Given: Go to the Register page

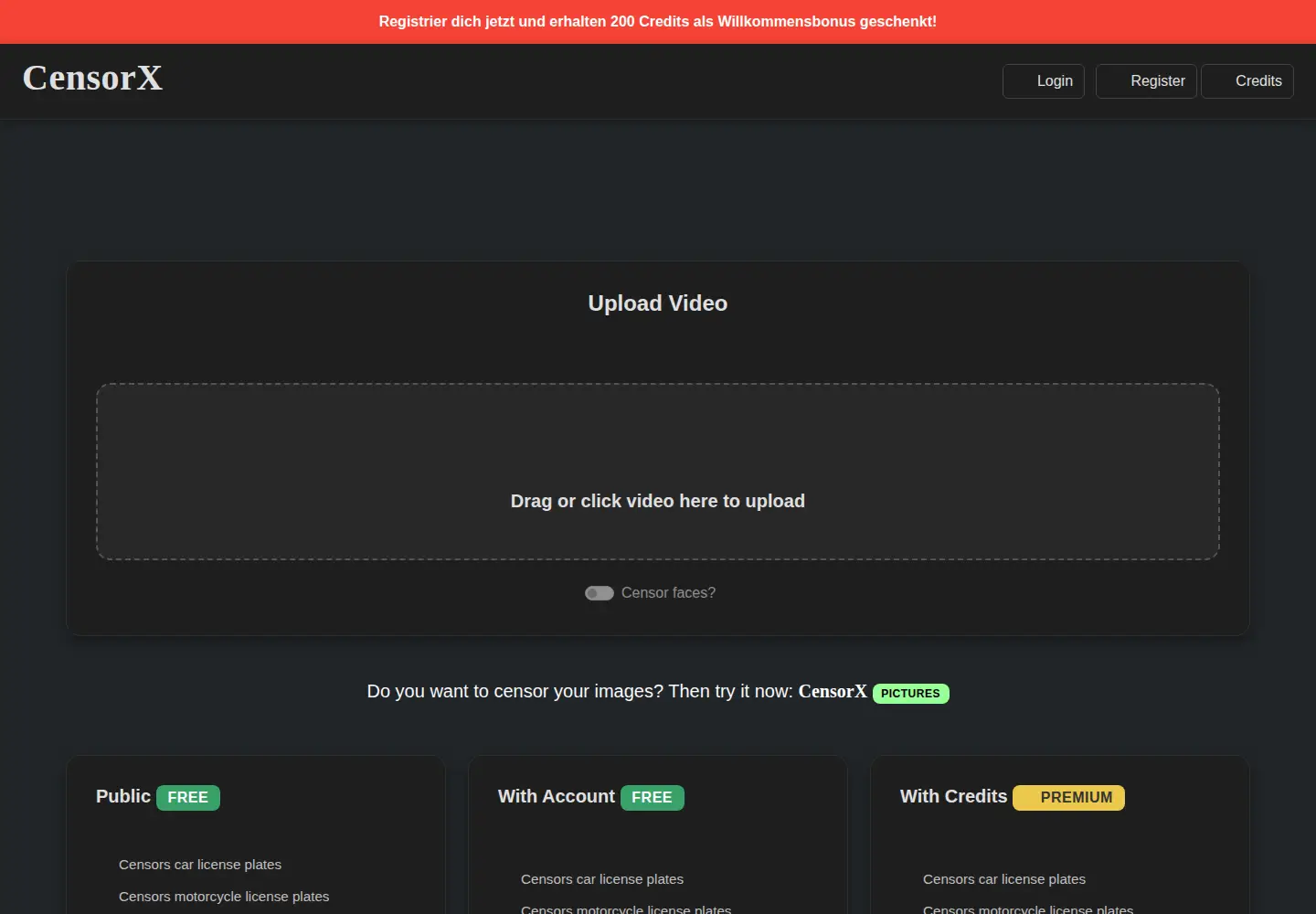Looking at the screenshot, I should [1146, 81].
